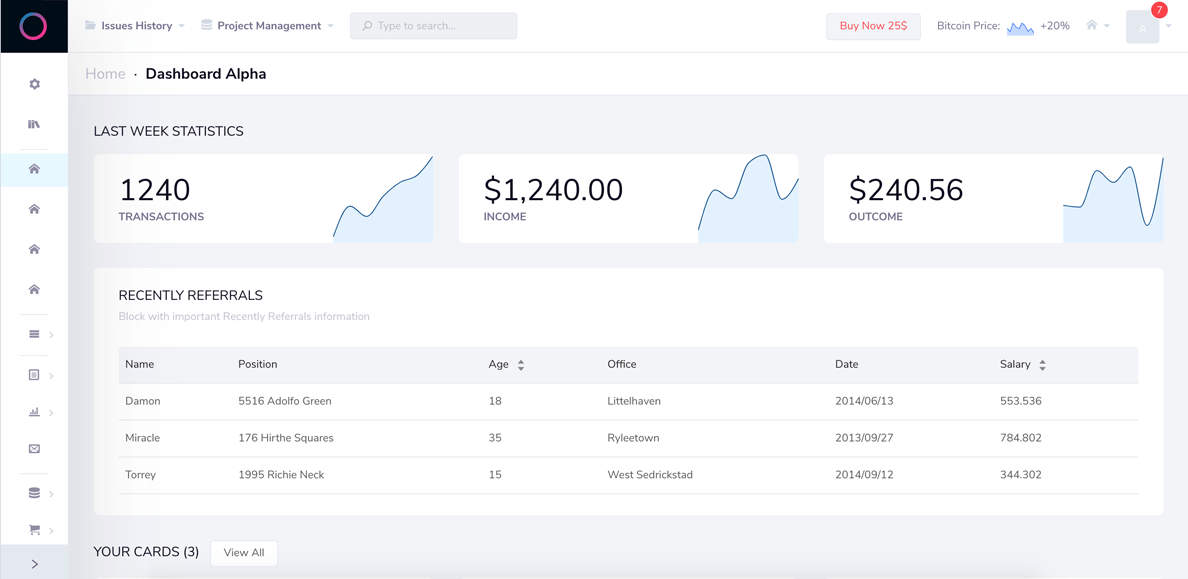
Task: Expand submenu chevron next to database icon
Action: 52,494
